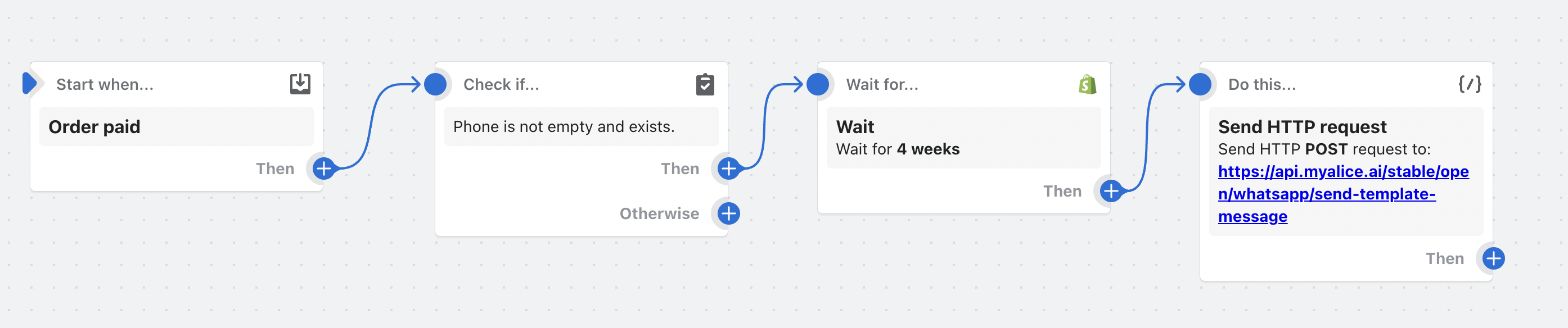Open the myalice.ai send-template-message URL link
Screen dimensions: 1568x328
point(1343,194)
